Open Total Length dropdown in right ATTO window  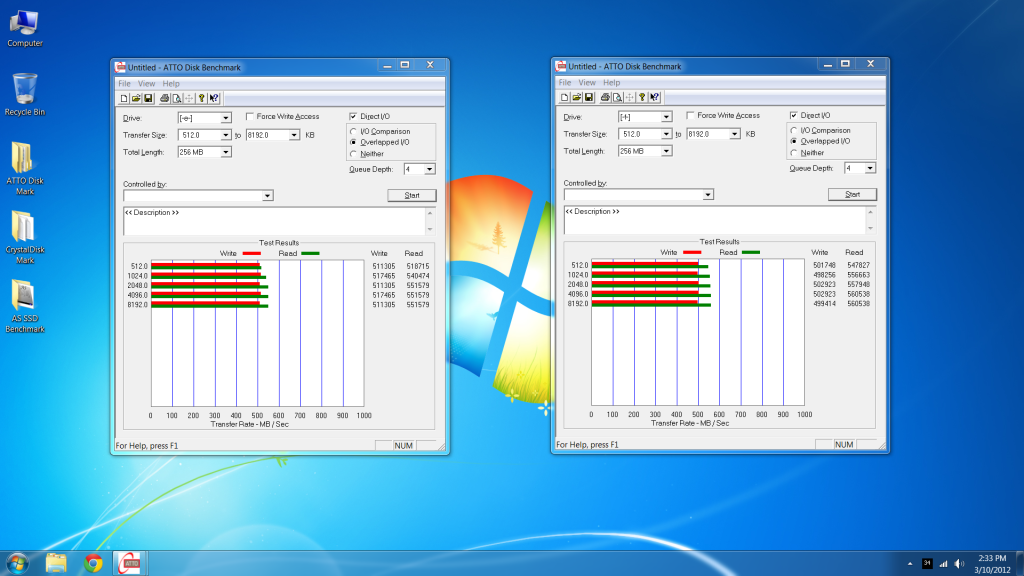click(666, 151)
